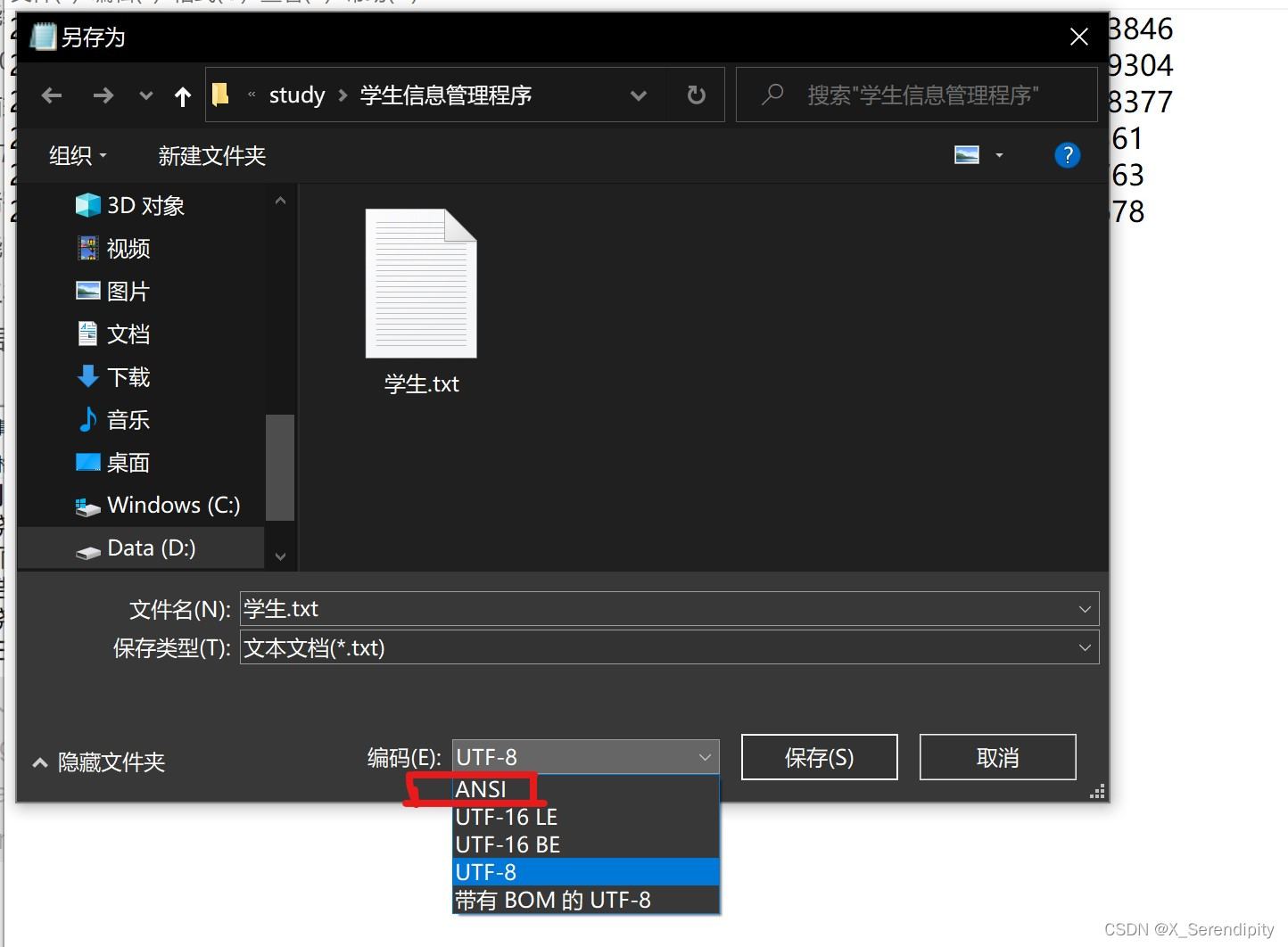The height and width of the screenshot is (947, 1288).
Task: Go up one folder level arrow
Action: coord(183,96)
